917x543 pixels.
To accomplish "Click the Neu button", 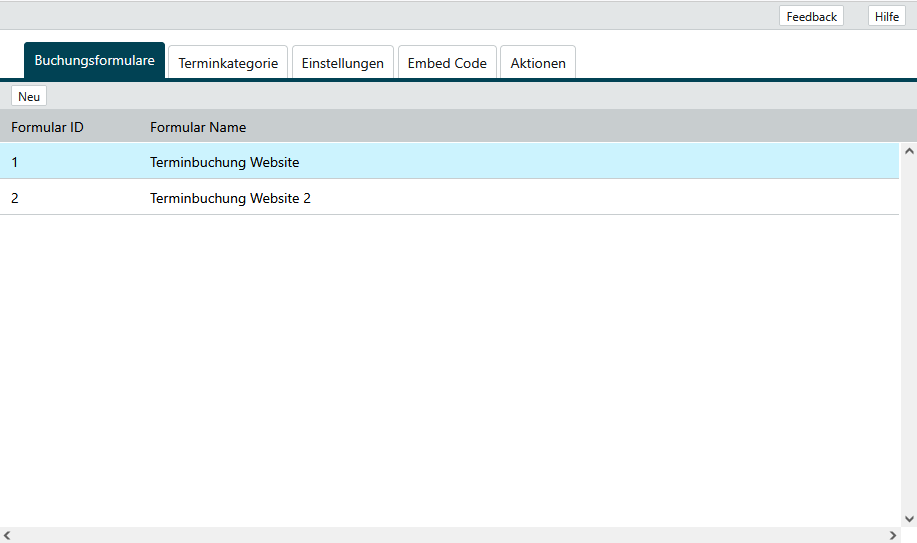I will [29, 96].
